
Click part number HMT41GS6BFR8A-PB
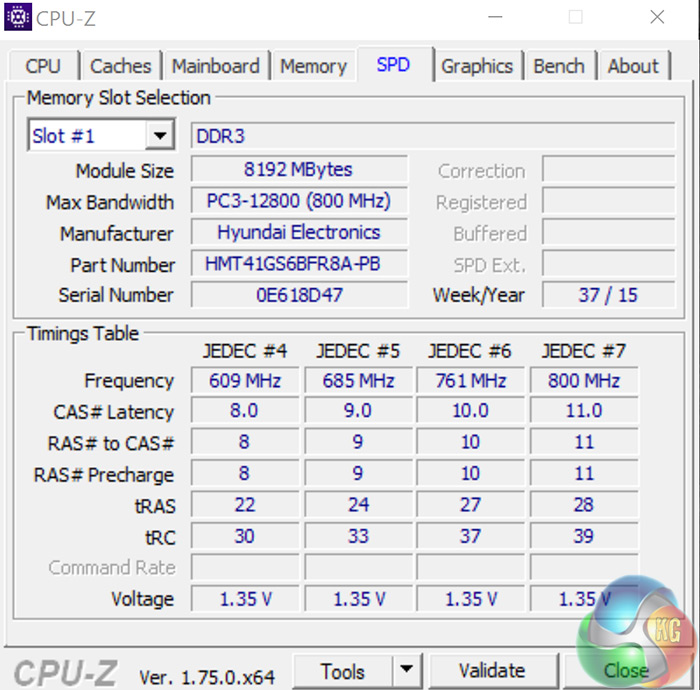[299, 264]
